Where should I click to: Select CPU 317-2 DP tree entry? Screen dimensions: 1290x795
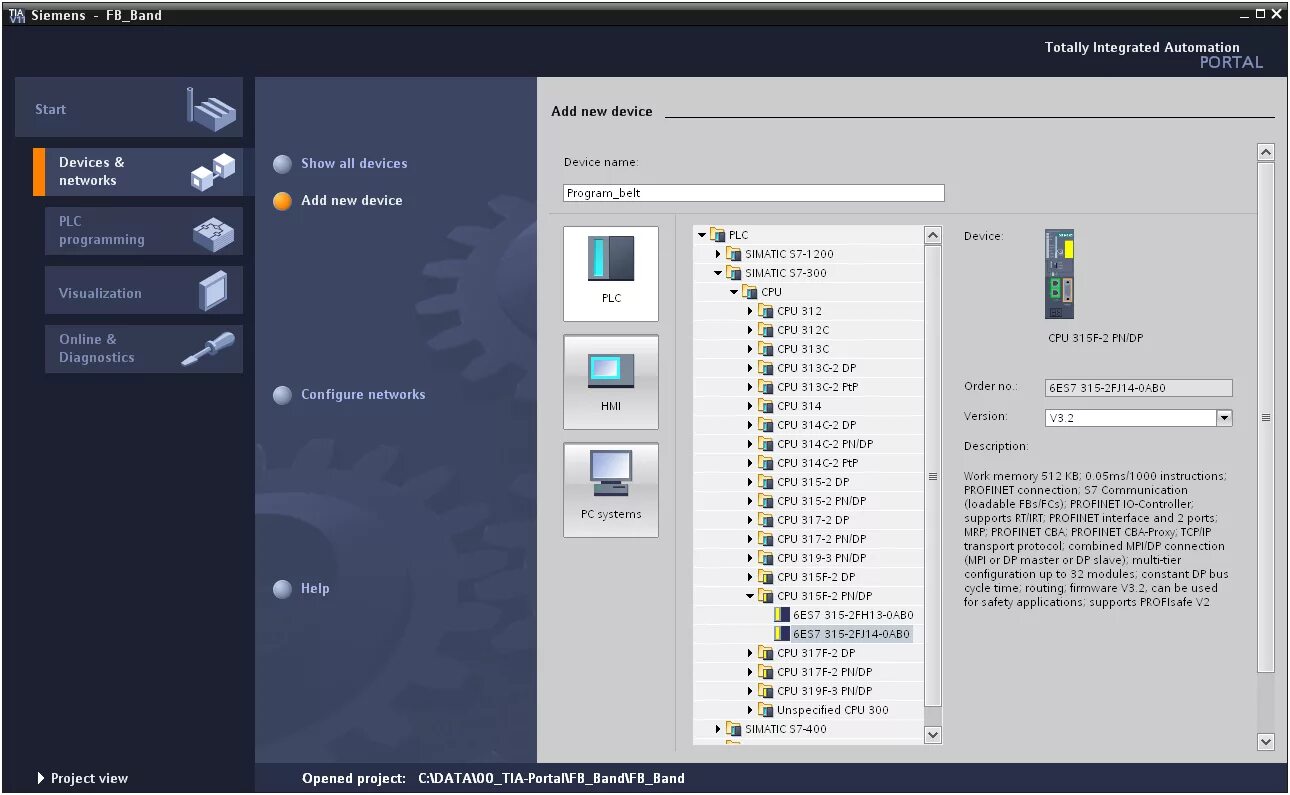pyautogui.click(x=813, y=520)
